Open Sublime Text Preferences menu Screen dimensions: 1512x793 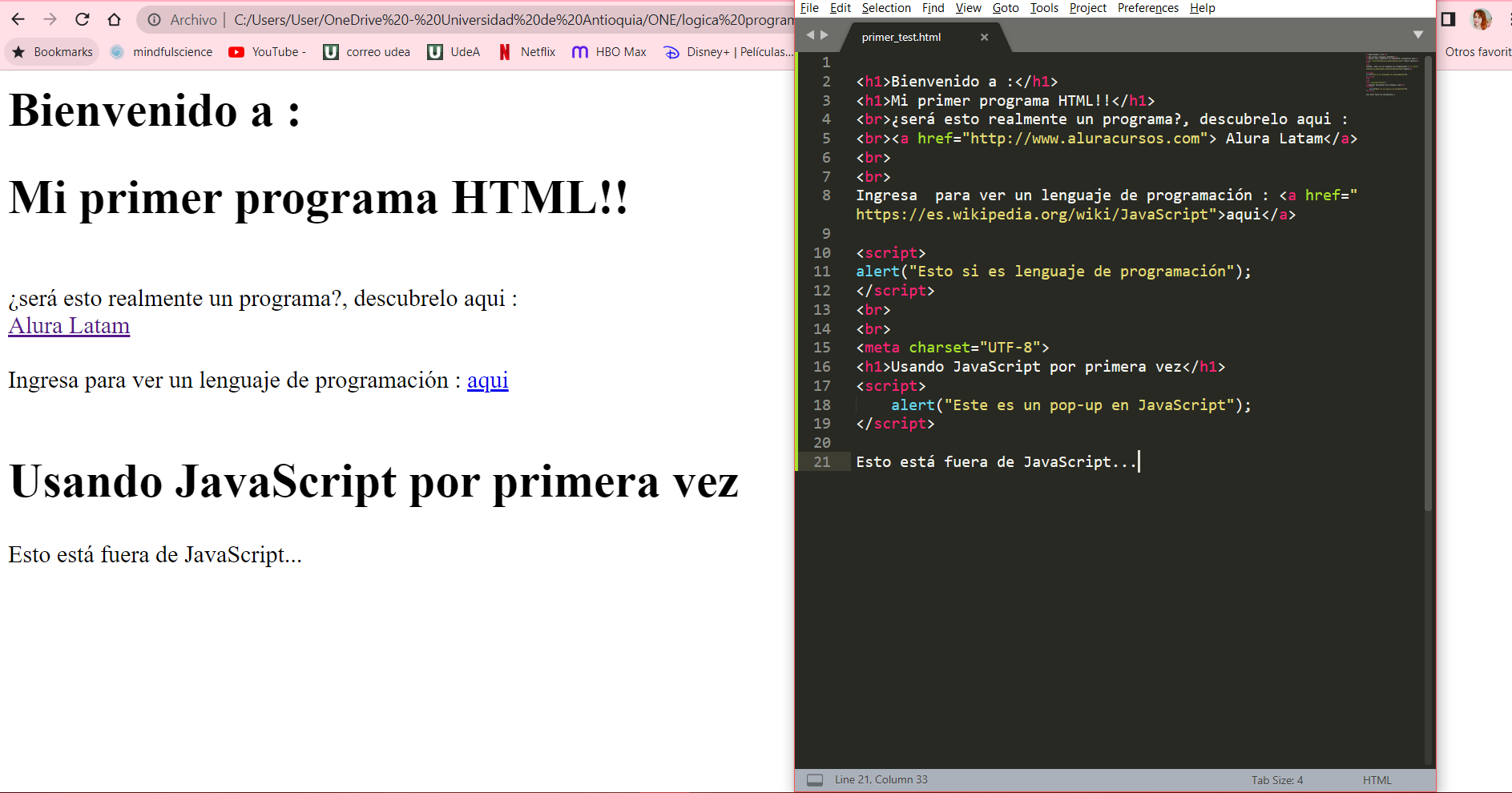click(1148, 8)
